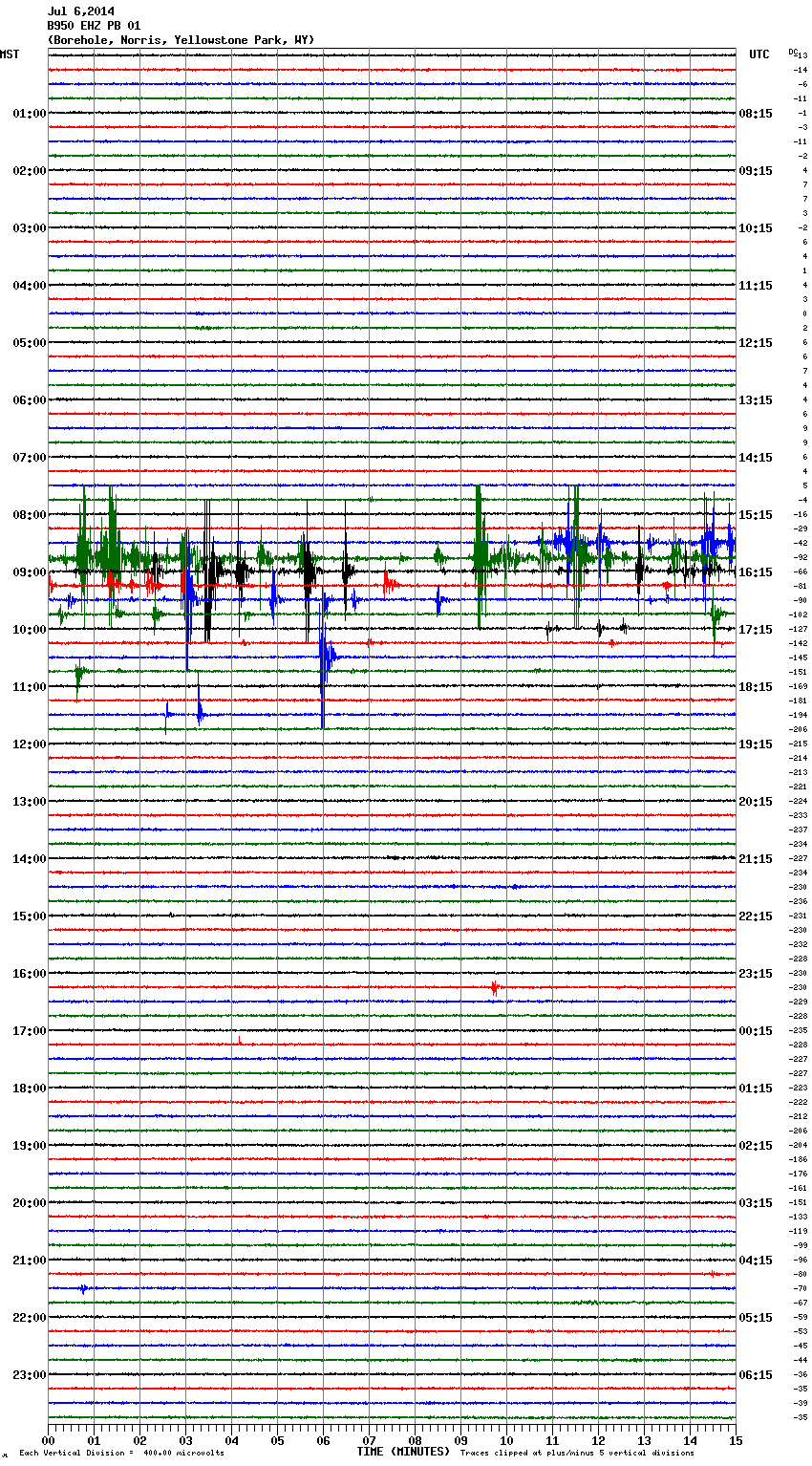Screen dimensions: 812x1466
Task: Pick the 04:00 MST time label
Action: pyautogui.click(x=29, y=286)
